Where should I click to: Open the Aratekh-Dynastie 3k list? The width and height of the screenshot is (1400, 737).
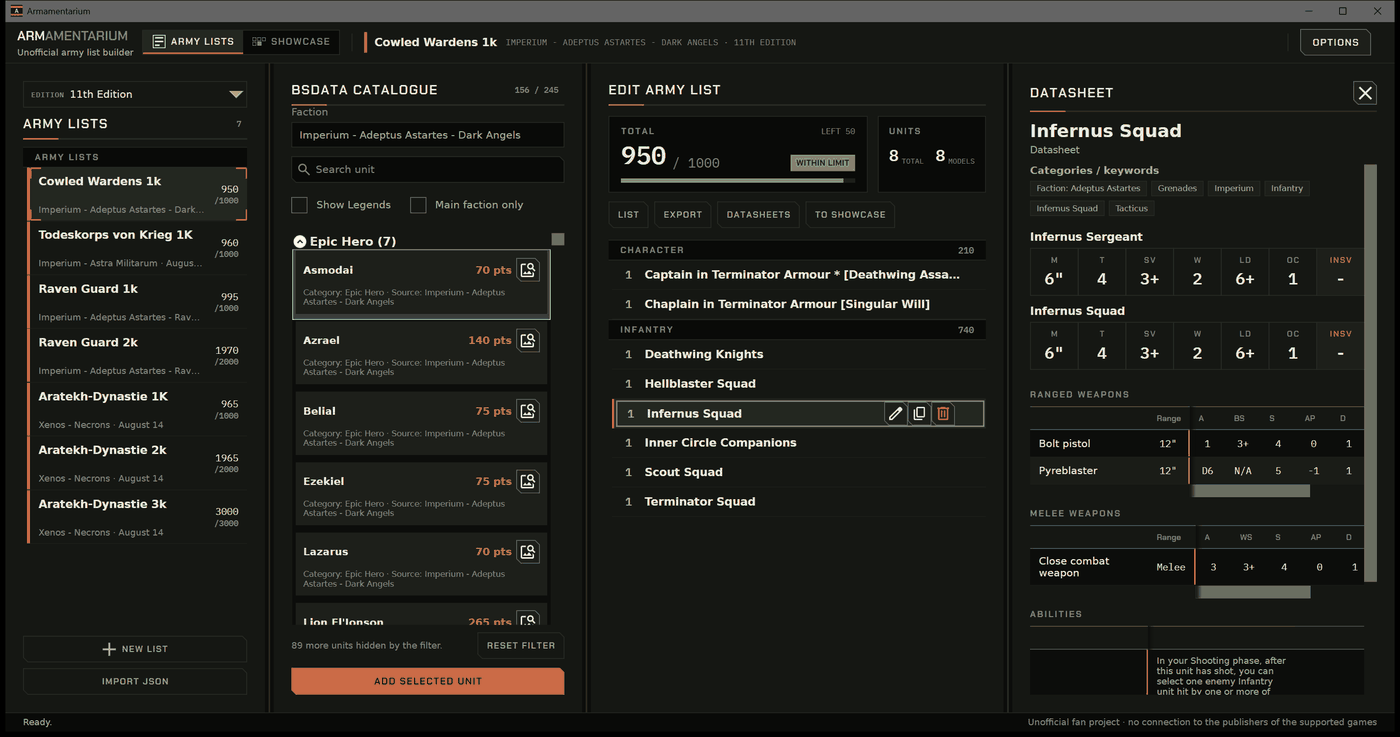click(x=137, y=518)
